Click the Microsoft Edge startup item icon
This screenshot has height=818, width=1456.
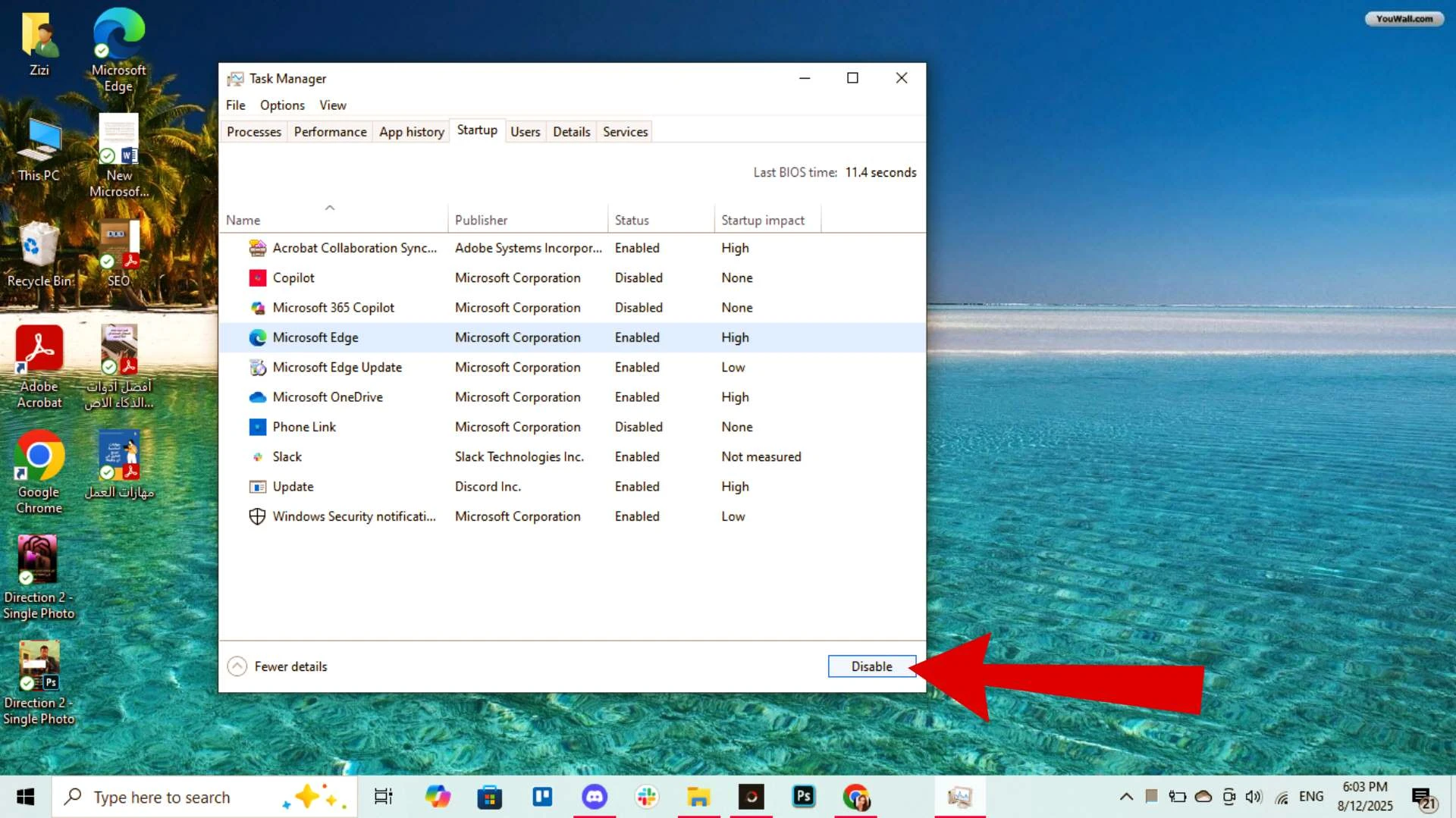pos(258,337)
